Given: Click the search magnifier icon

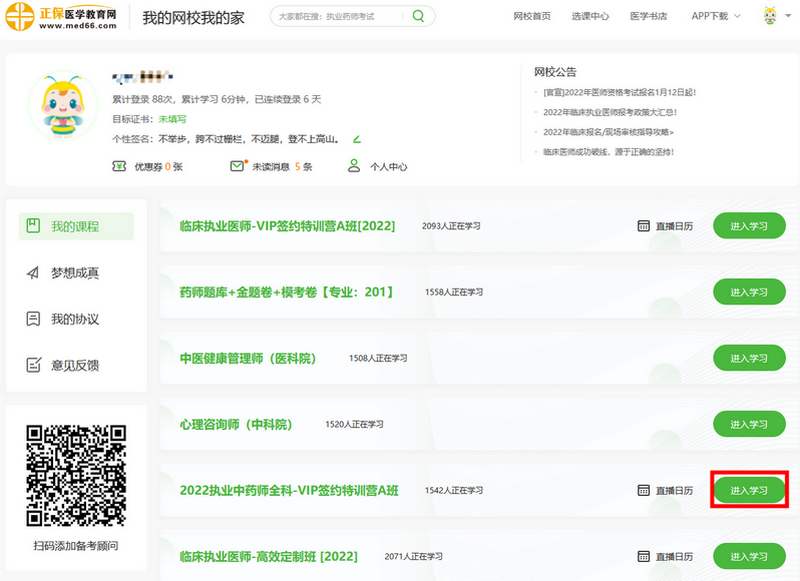Looking at the screenshot, I should (418, 16).
